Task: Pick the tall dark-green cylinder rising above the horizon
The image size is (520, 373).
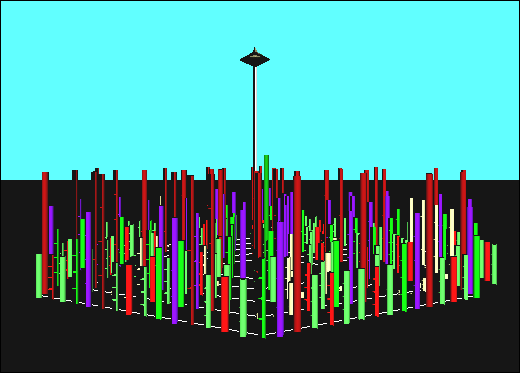Action: point(266,193)
